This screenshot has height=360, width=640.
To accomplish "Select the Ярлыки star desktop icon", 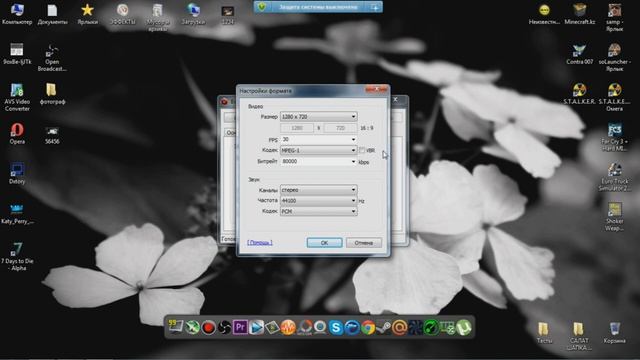I will tap(87, 13).
